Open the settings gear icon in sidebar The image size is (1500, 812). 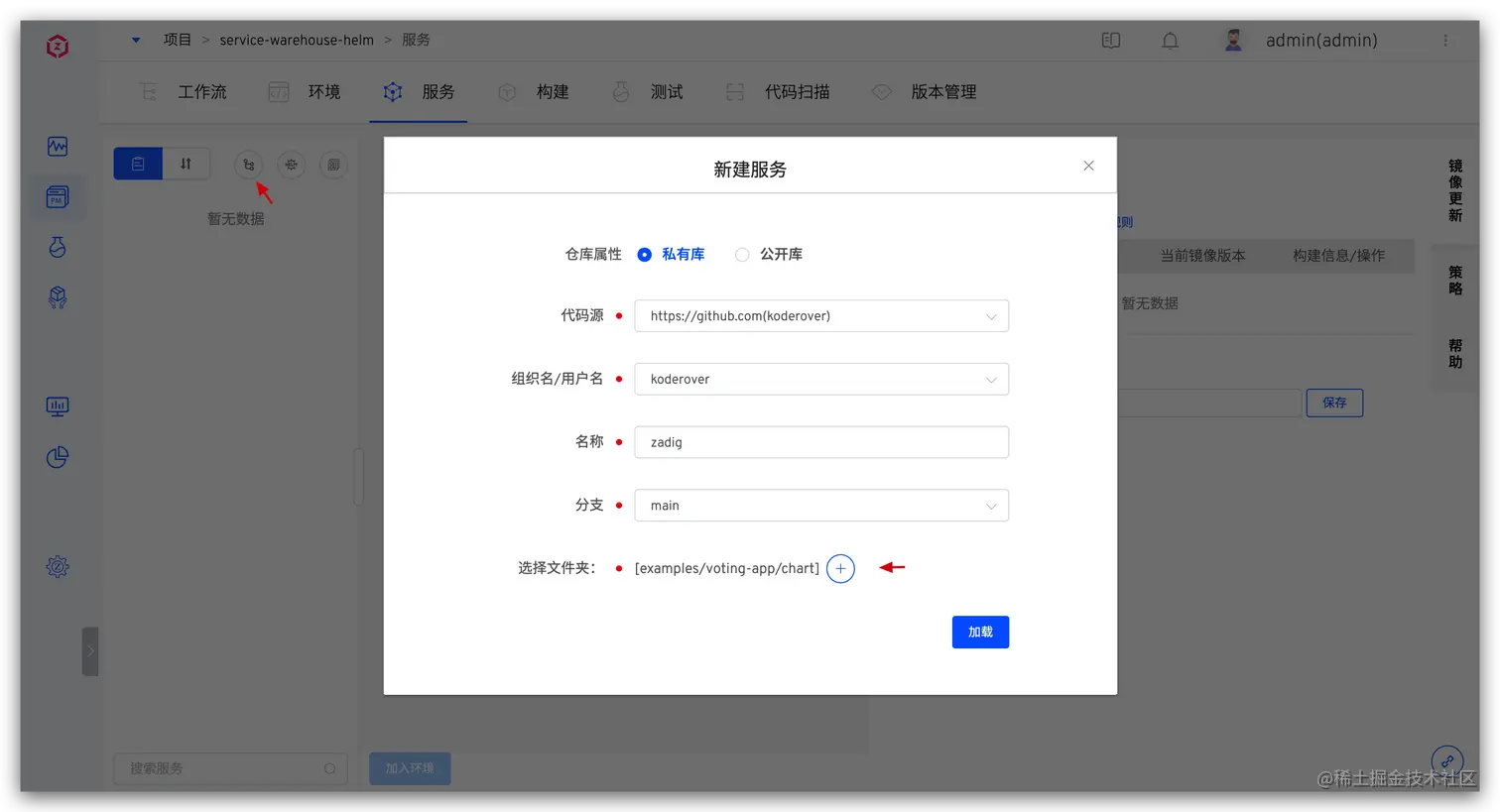click(x=58, y=567)
